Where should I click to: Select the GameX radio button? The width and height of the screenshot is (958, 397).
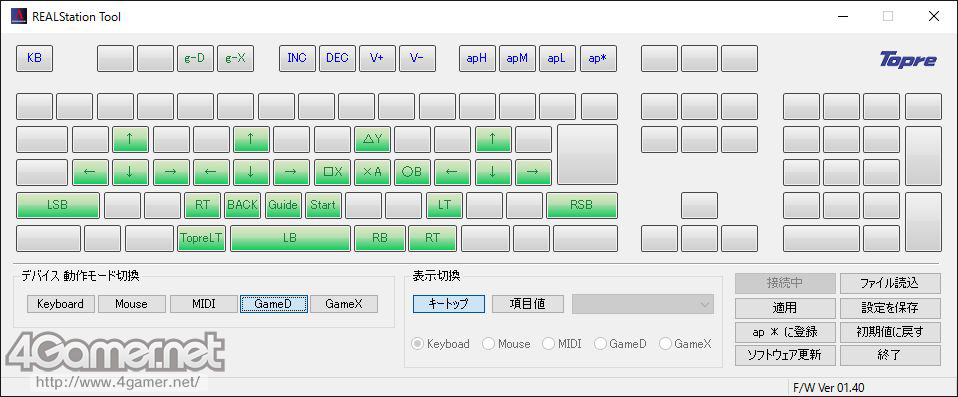coord(686,344)
